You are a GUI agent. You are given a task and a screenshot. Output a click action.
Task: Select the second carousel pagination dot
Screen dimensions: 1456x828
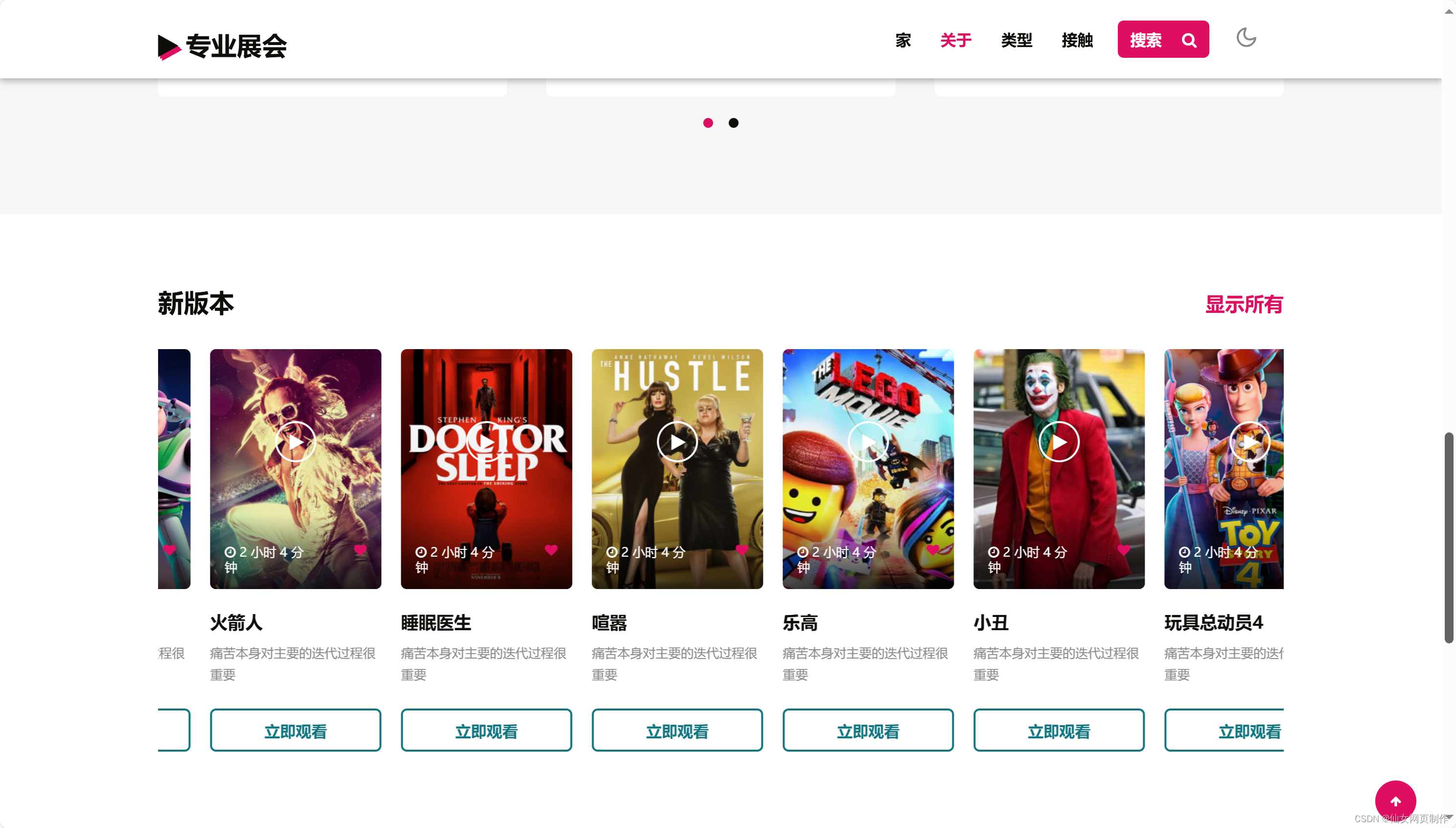click(733, 123)
